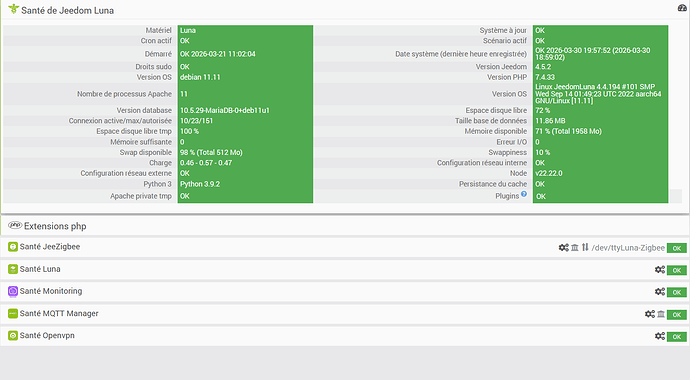Click the bank icon on JeeZigbee row

575,248
